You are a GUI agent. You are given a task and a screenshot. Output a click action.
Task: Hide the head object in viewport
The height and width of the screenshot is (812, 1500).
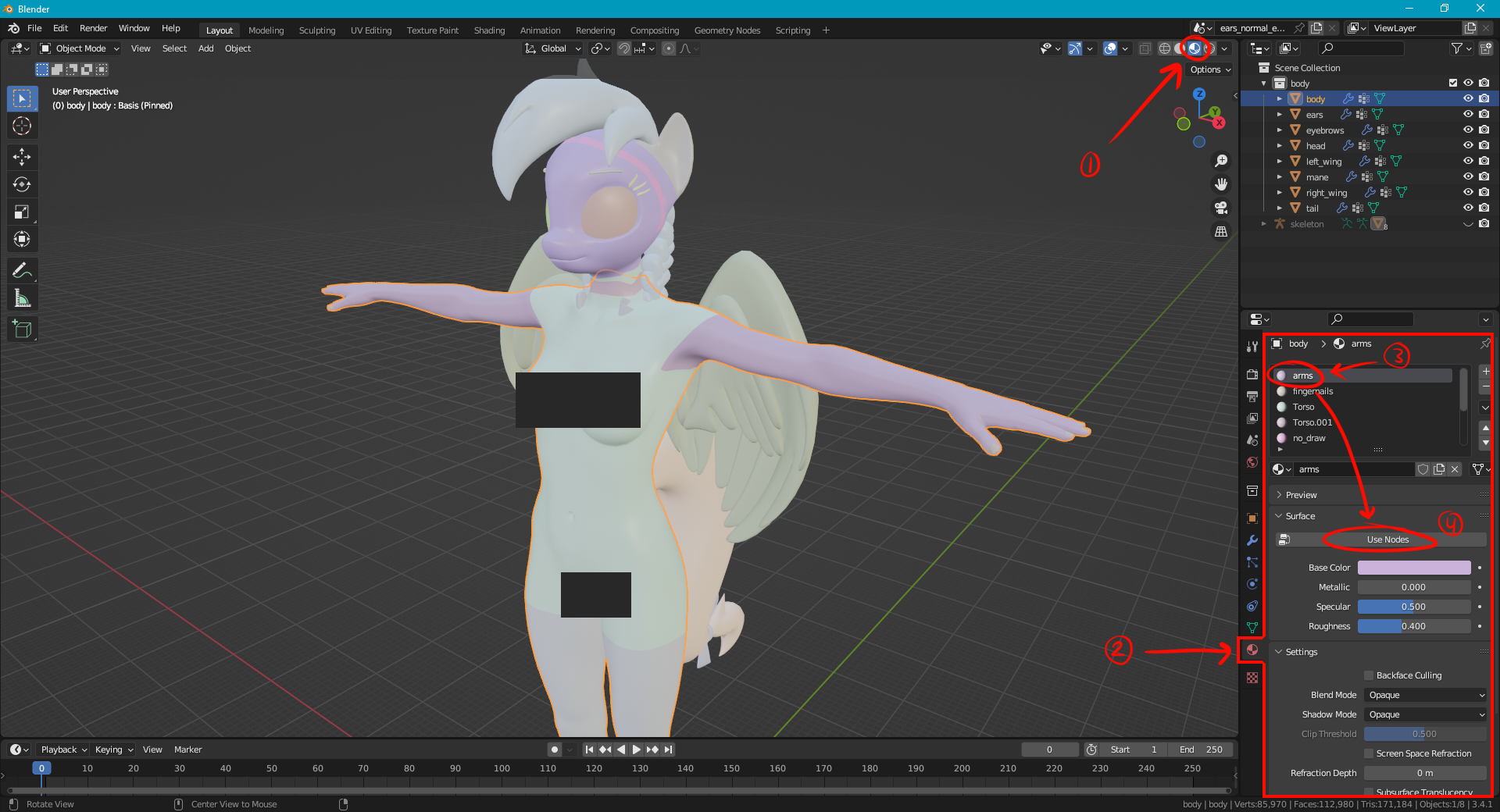[x=1468, y=145]
